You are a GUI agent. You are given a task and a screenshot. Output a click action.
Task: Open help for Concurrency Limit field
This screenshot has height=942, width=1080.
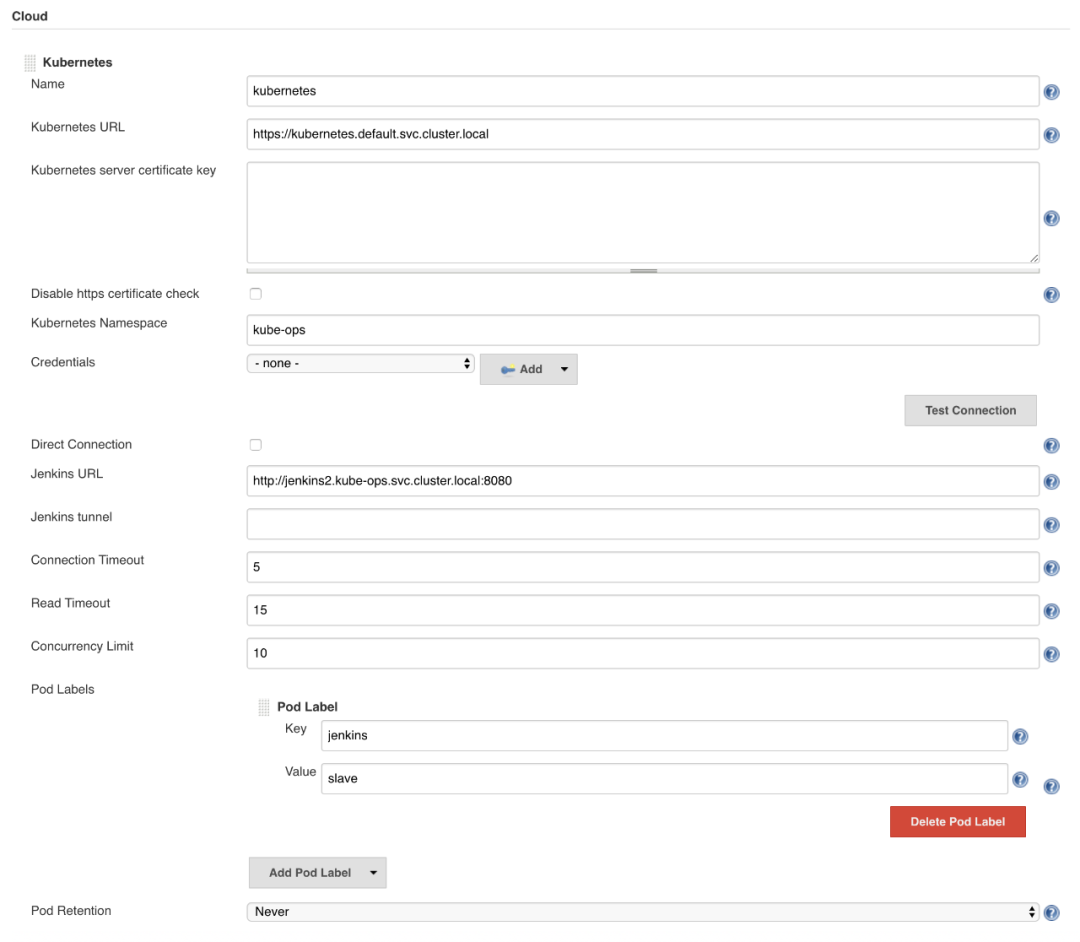coord(1051,655)
